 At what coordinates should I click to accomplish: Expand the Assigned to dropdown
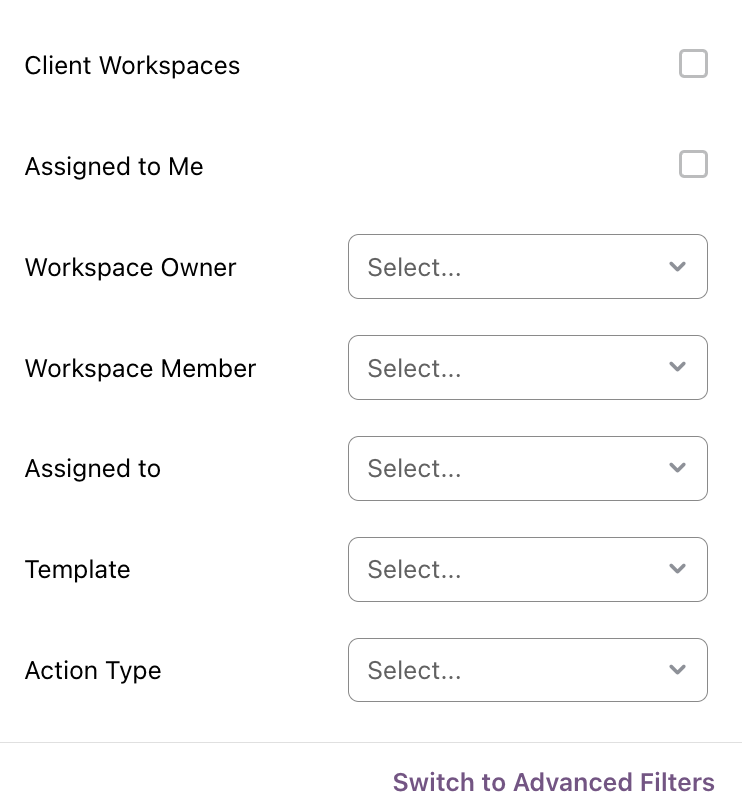click(x=528, y=468)
